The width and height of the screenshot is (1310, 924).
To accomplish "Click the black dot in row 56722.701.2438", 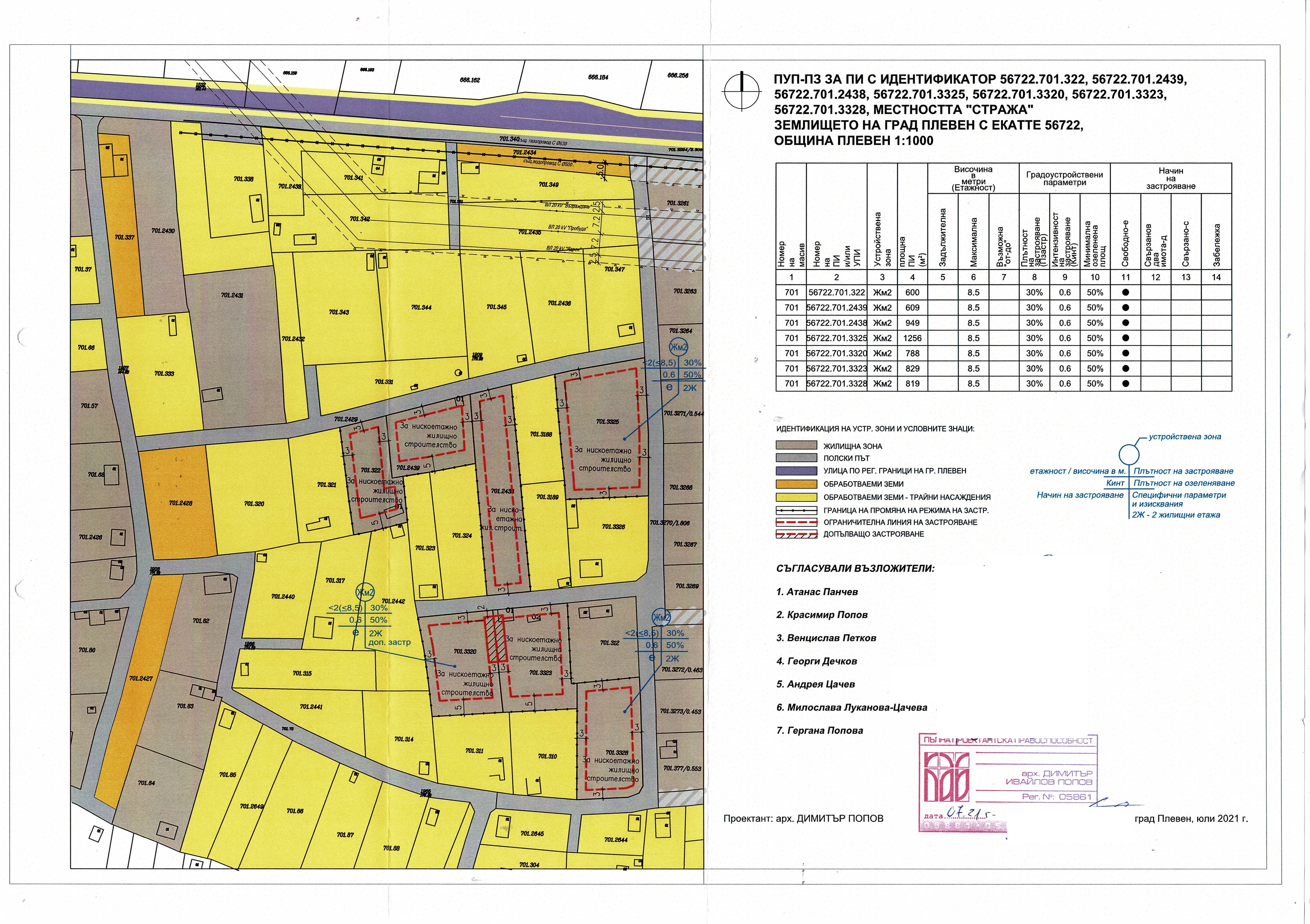I will [1125, 323].
